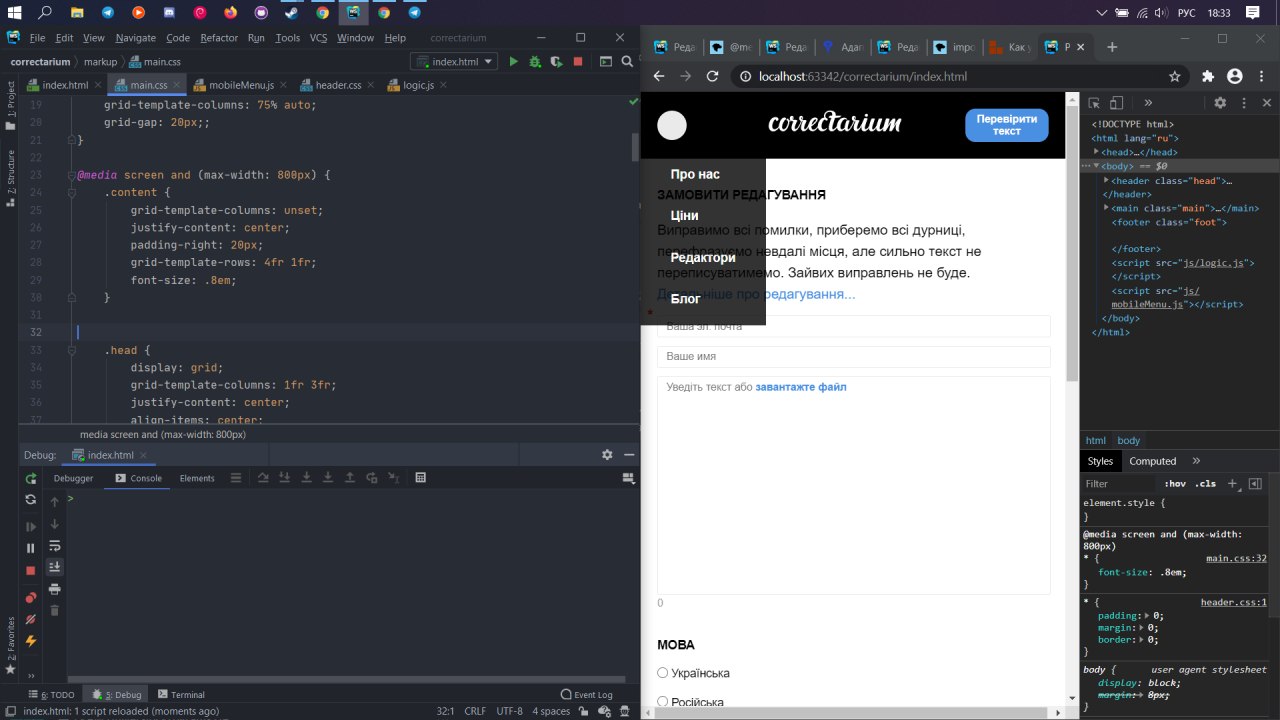Image resolution: width=1280 pixels, height=720 pixels.
Task: Click Step Over icon in debugger toolbar
Action: (x=264, y=478)
